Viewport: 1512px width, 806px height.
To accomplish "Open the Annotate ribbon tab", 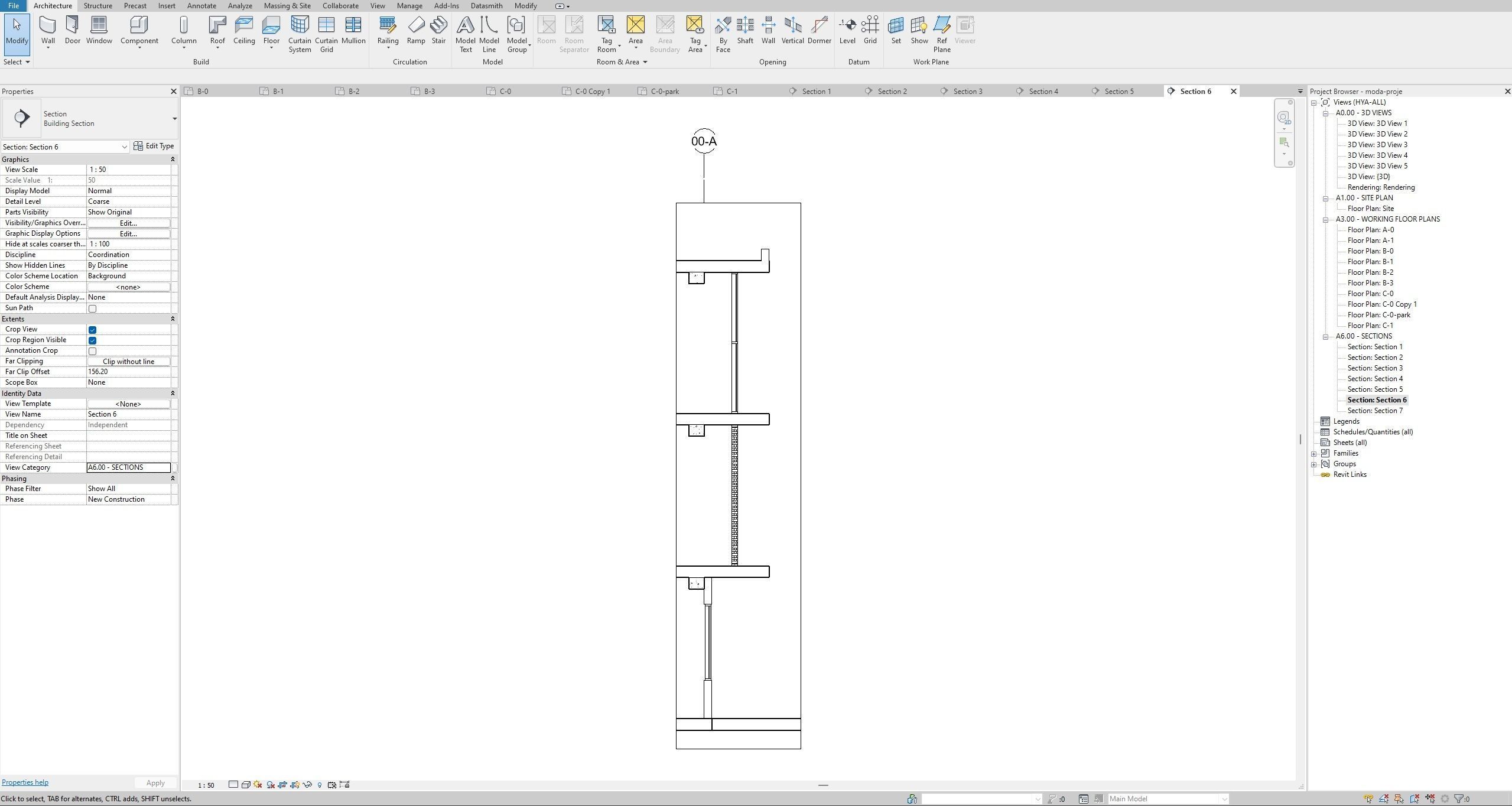I will pyautogui.click(x=201, y=6).
